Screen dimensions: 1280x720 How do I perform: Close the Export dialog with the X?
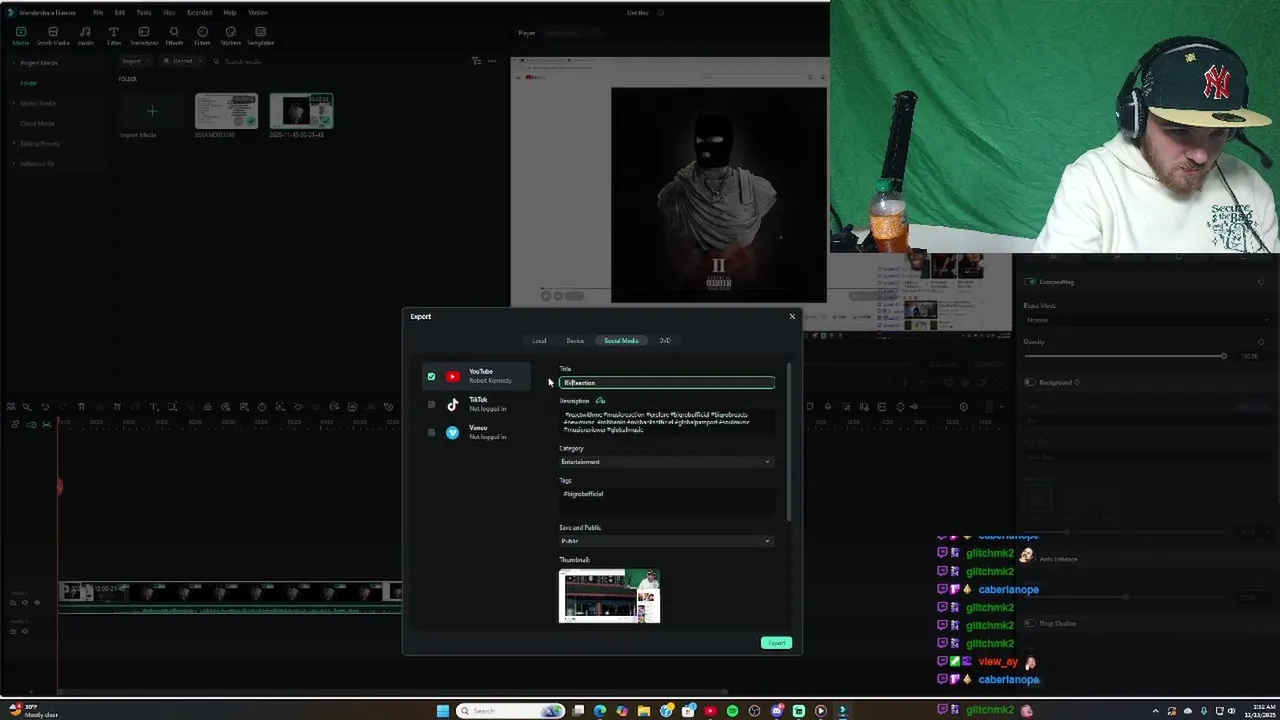coord(792,316)
